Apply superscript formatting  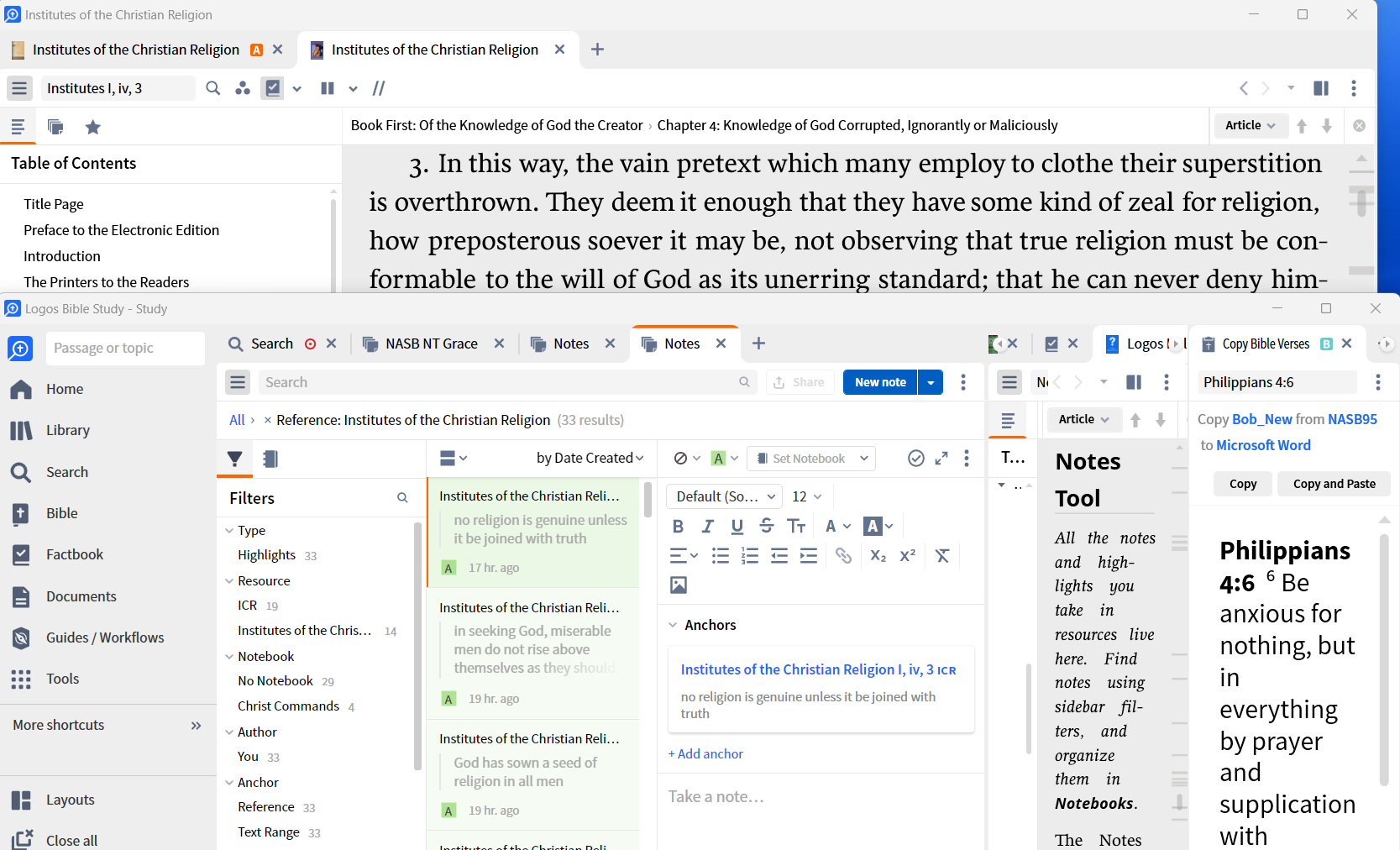907,555
